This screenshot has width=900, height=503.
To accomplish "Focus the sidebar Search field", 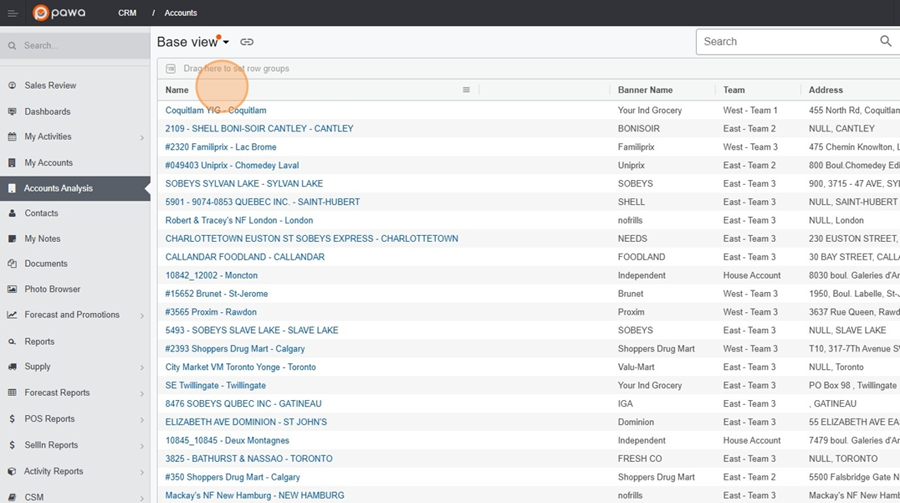I will coord(75,45).
